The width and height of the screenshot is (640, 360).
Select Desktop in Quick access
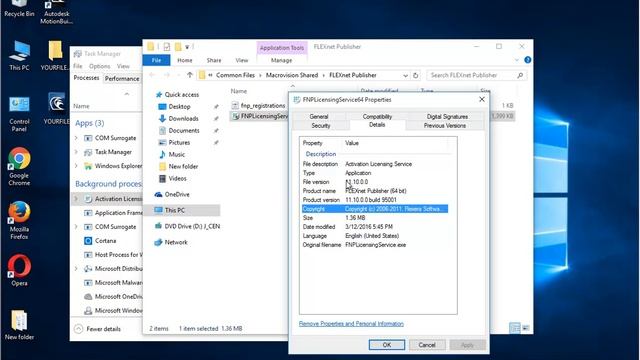click(179, 107)
